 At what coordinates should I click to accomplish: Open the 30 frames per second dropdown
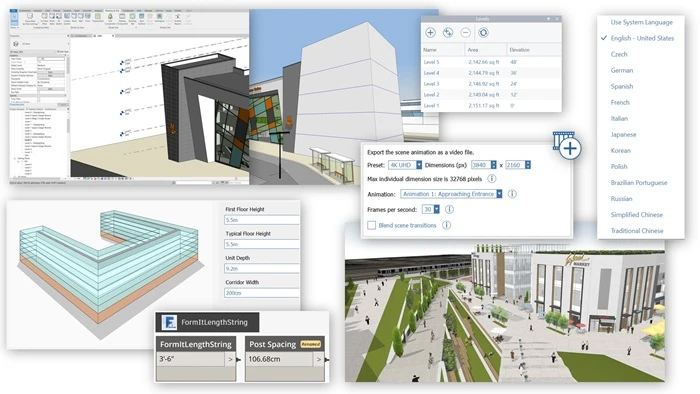point(431,209)
